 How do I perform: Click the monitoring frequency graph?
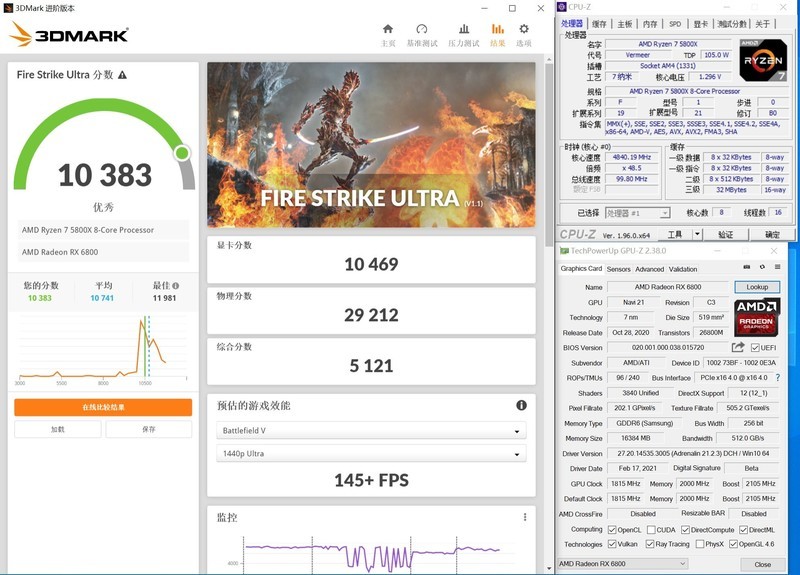pyautogui.click(x=371, y=554)
